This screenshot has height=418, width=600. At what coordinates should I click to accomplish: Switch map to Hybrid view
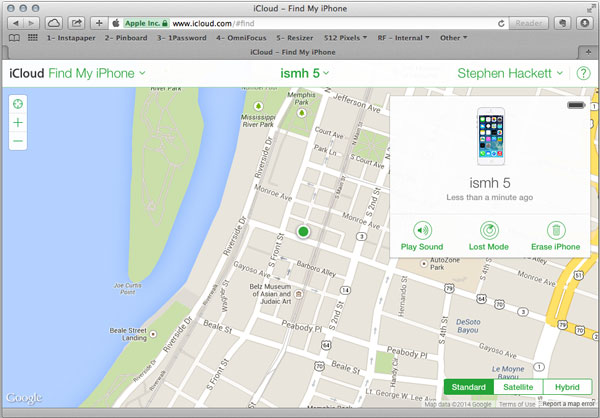[567, 387]
